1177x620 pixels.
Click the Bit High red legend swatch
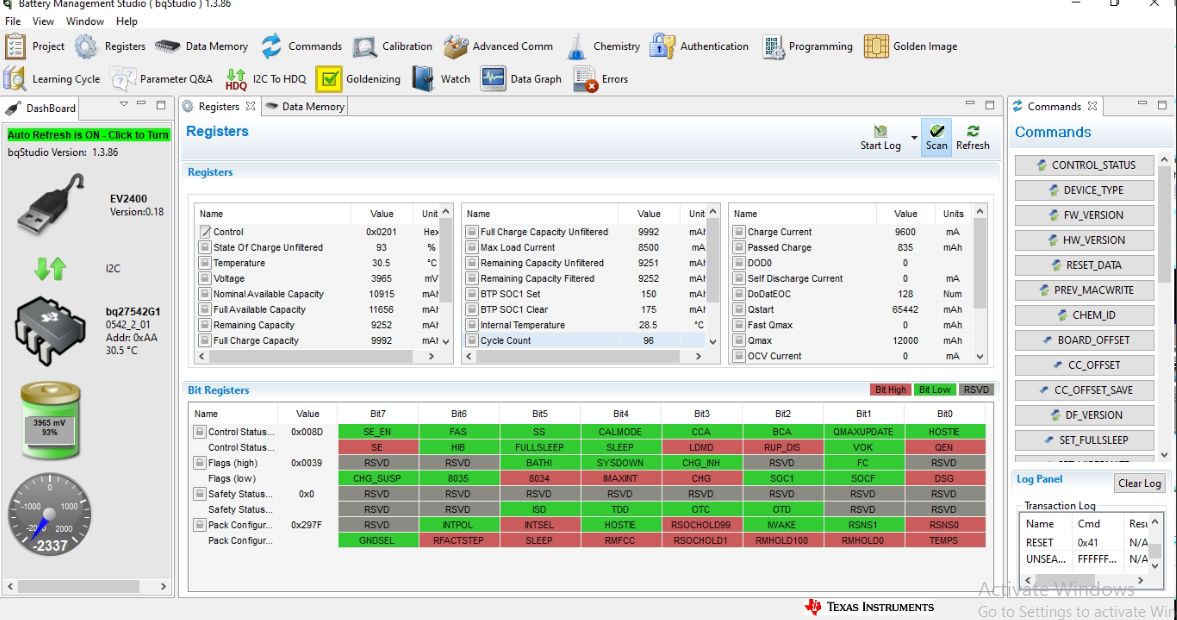pyautogui.click(x=890, y=390)
